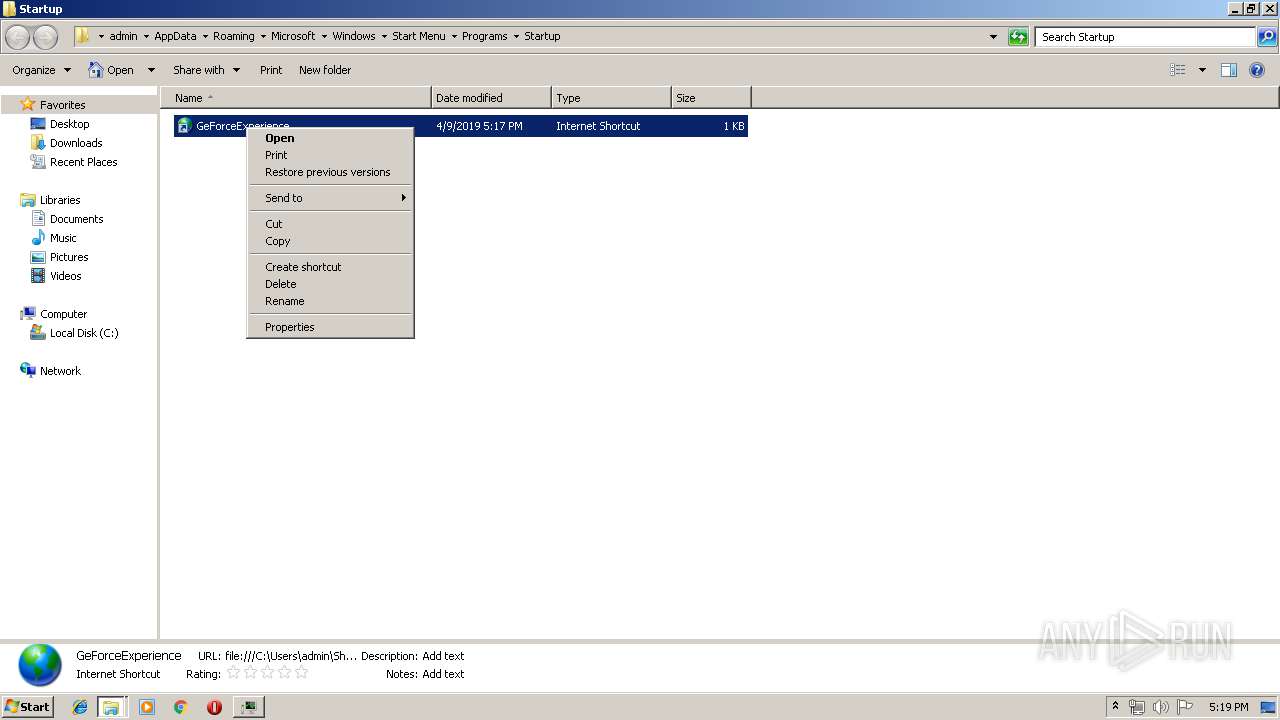Choose Copy from context menu
Screen dimensions: 1280x720
(x=330, y=241)
